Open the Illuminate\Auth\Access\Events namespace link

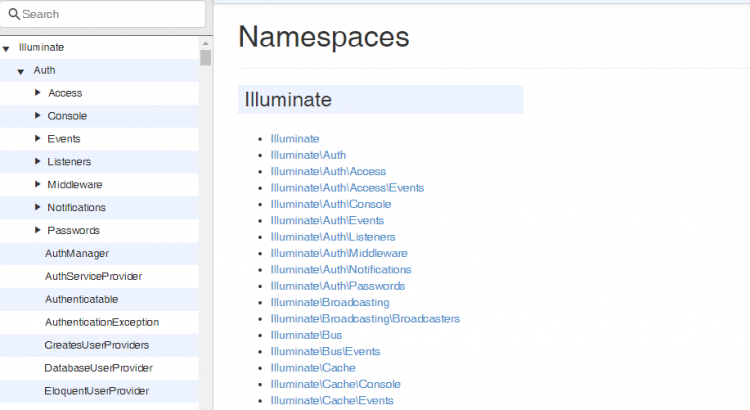(347, 188)
